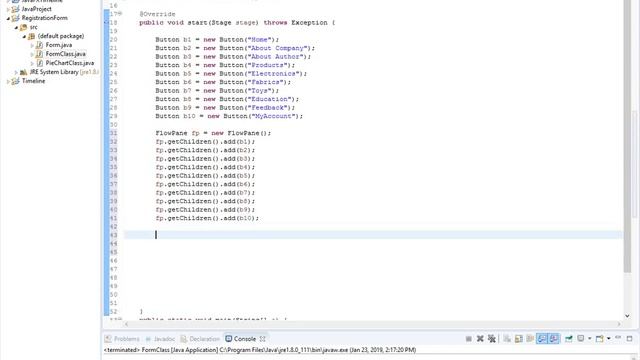The image size is (640, 360).
Task: Expand the JRE System Library node
Action: point(16,72)
